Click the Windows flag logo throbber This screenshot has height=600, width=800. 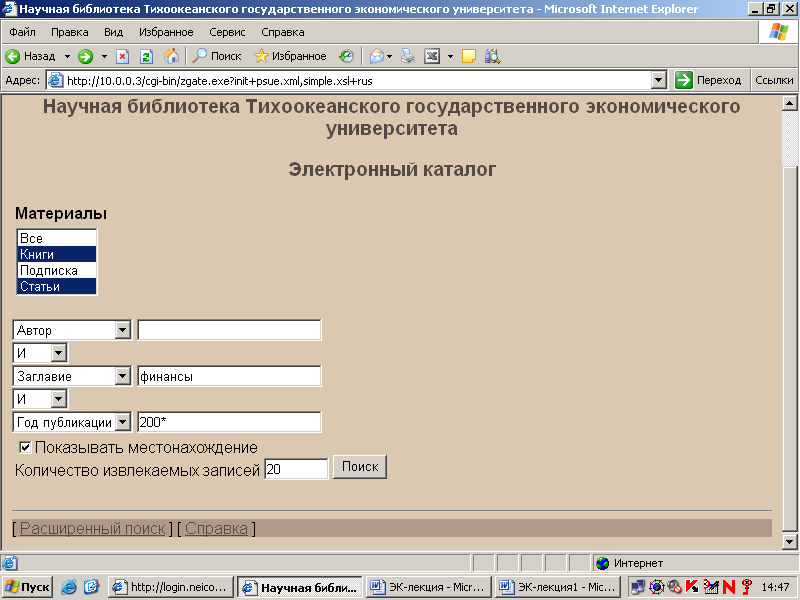click(x=779, y=32)
